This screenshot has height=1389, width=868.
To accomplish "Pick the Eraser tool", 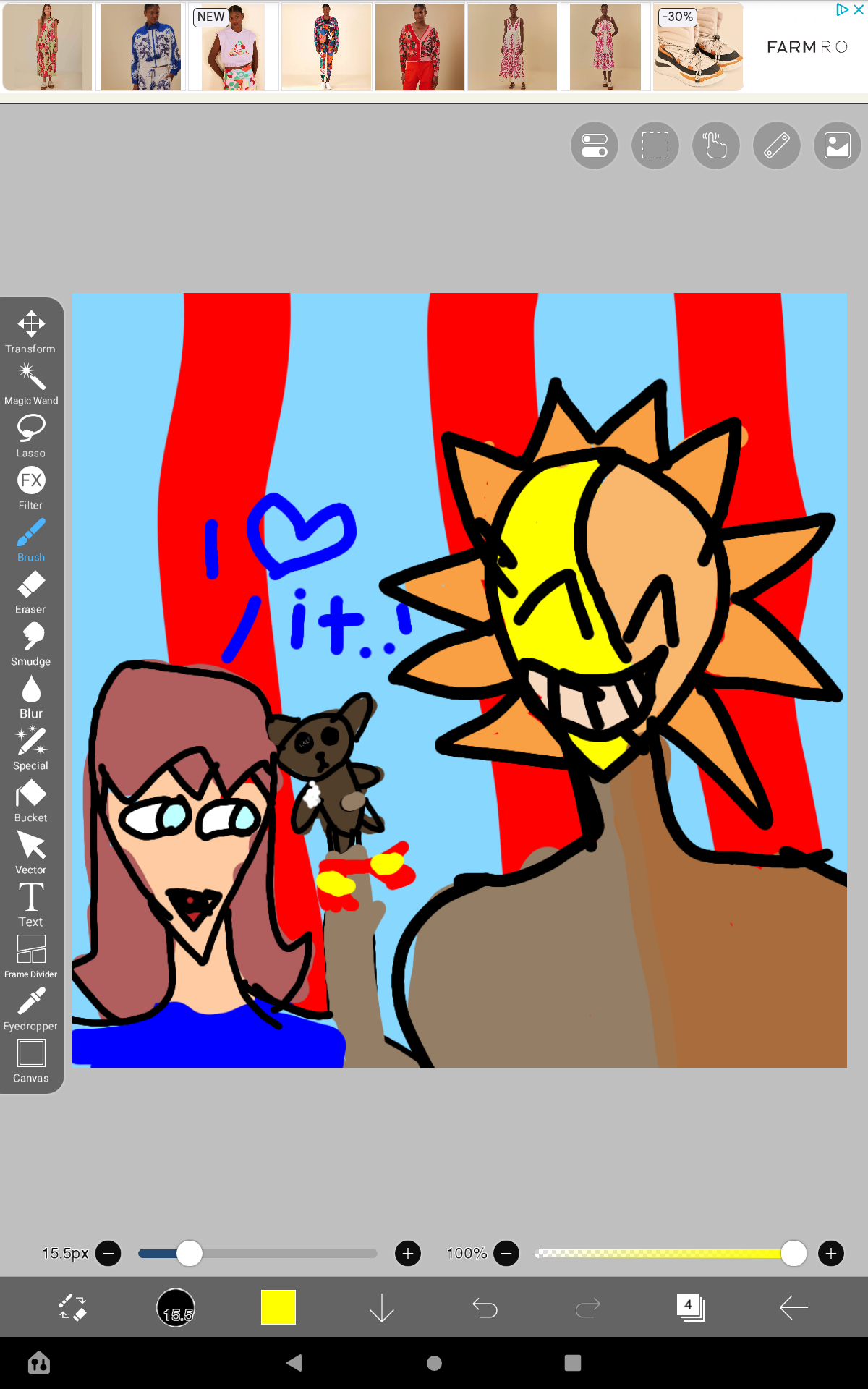I will point(31,592).
